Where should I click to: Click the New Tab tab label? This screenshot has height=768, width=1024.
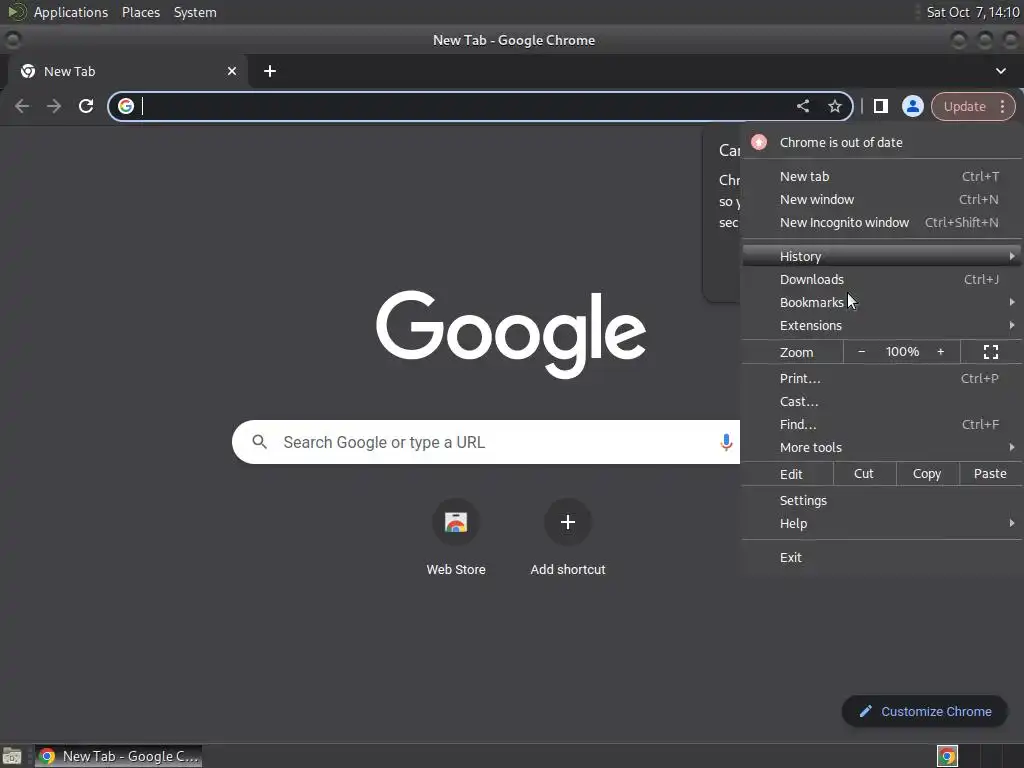point(69,71)
